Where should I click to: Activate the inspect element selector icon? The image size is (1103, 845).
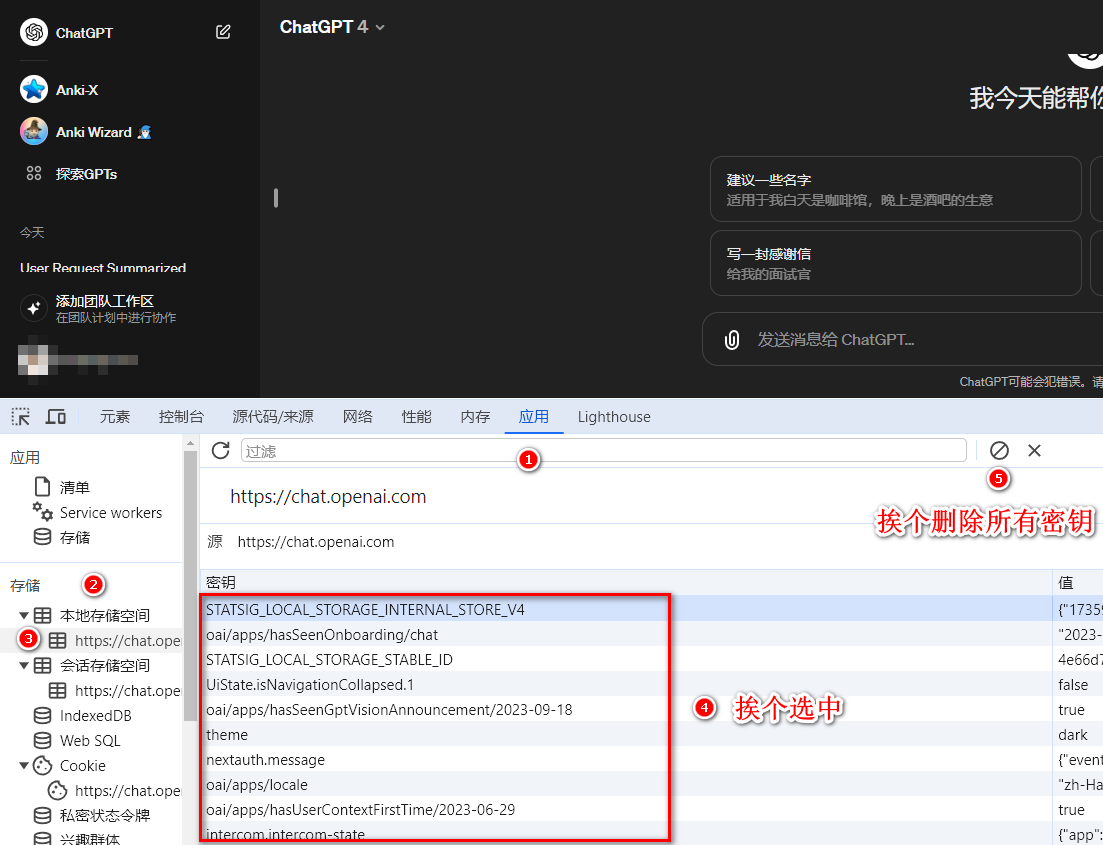(x=20, y=417)
